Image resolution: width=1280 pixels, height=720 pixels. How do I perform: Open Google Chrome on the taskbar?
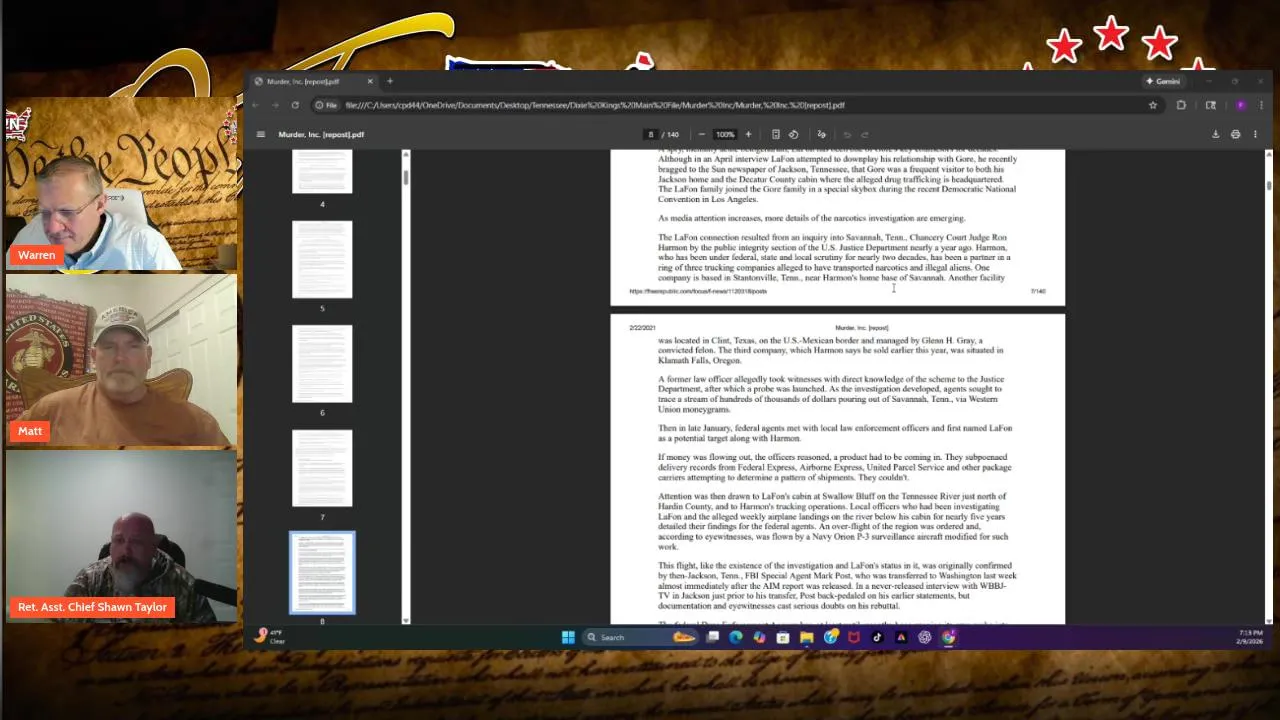pos(948,637)
